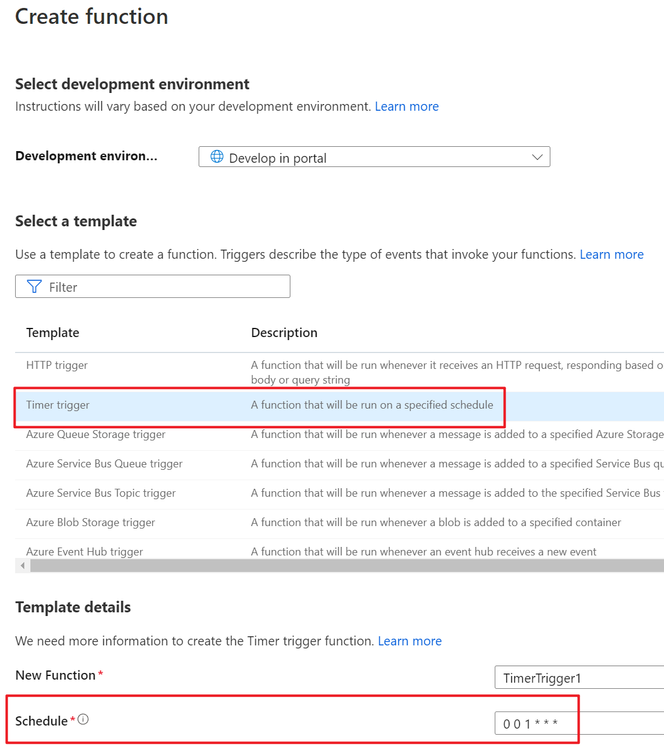Choose the Azure Queue Storage trigger row
The width and height of the screenshot is (664, 750).
[x=96, y=434]
